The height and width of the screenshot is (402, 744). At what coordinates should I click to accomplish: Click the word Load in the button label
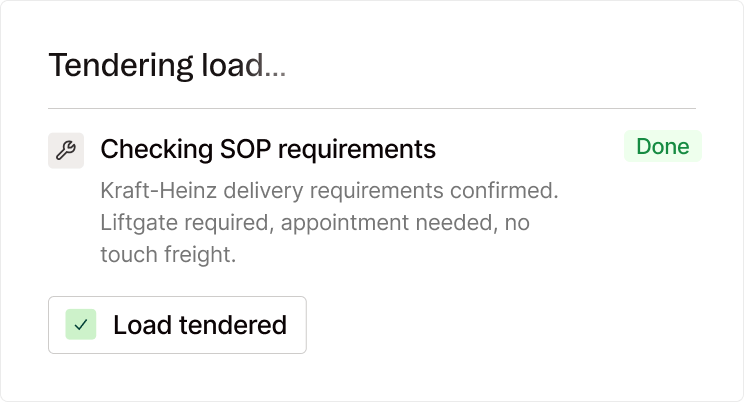point(142,325)
